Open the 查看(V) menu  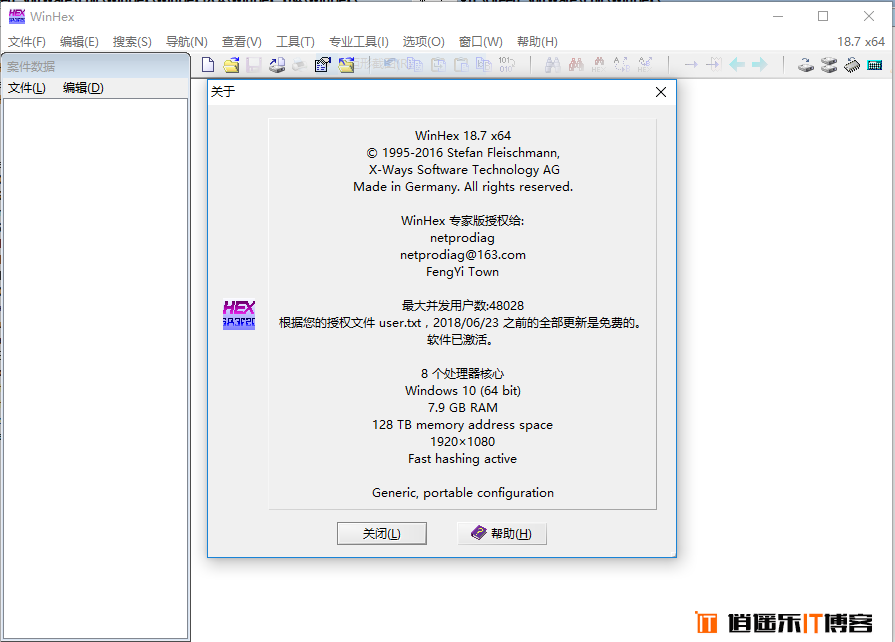coord(241,42)
